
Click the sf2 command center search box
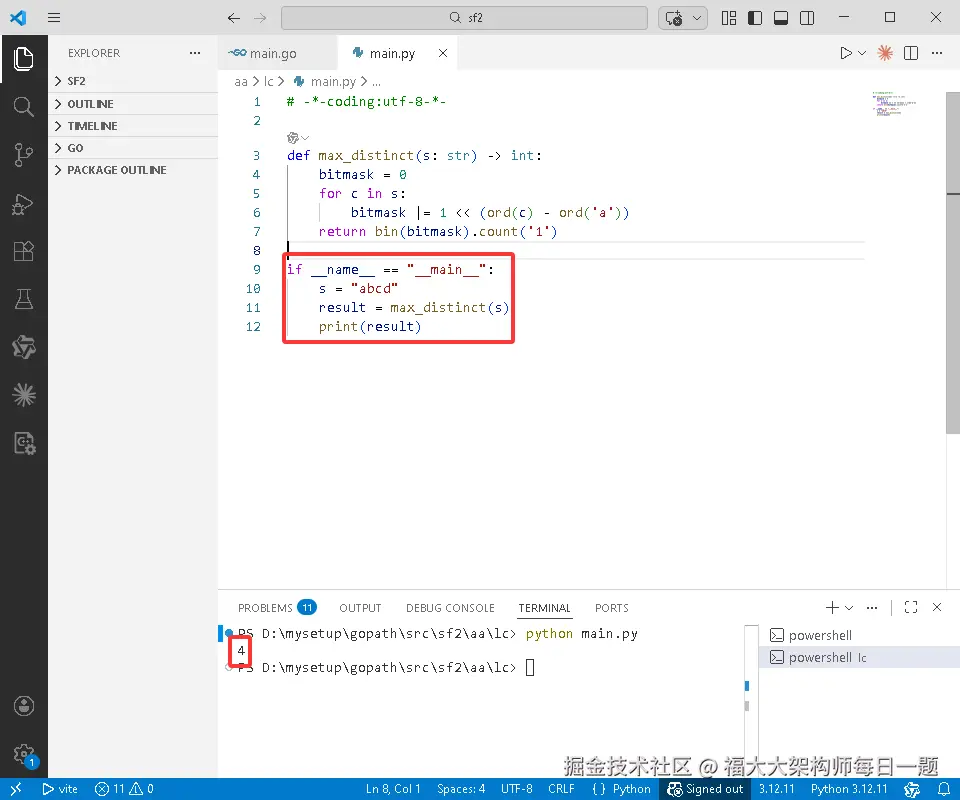click(x=464, y=18)
